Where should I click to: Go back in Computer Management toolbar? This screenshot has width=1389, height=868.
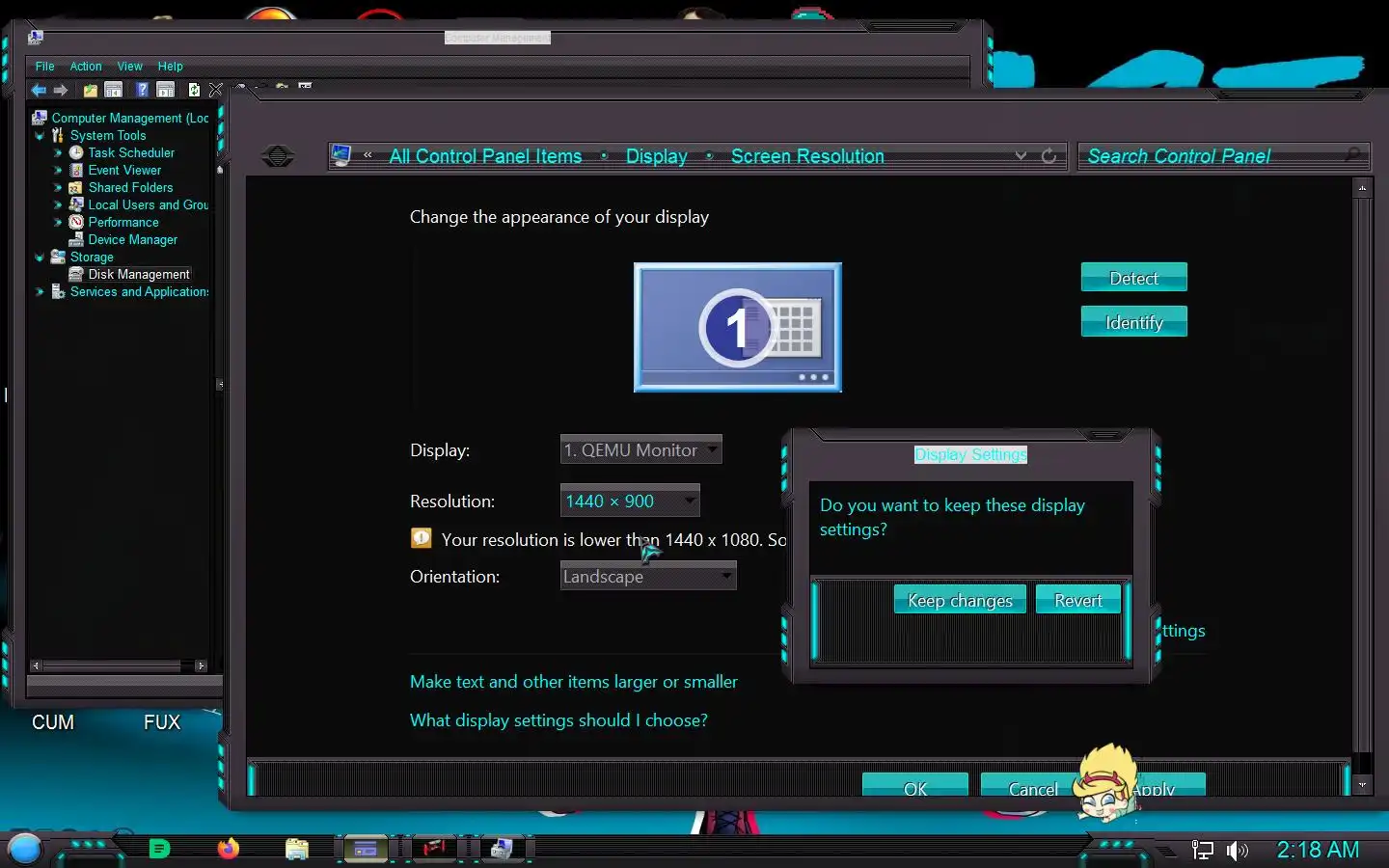(39, 90)
